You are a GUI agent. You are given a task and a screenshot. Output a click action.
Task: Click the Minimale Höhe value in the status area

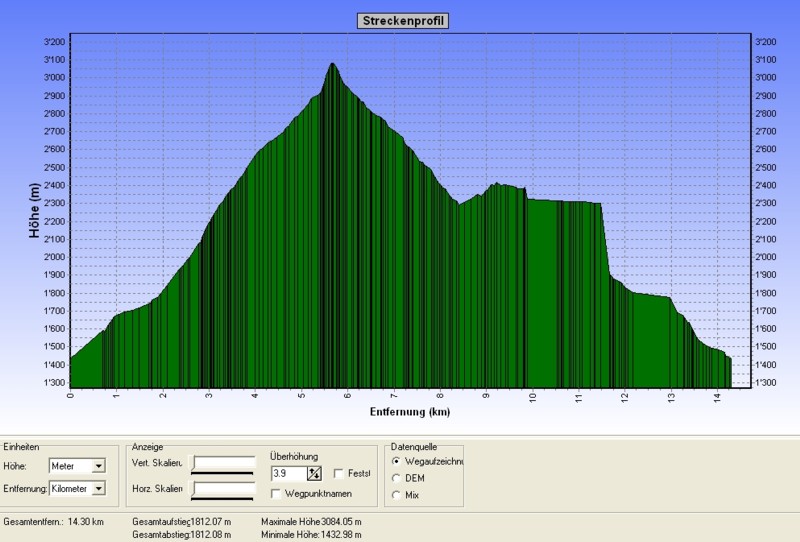pyautogui.click(x=341, y=534)
